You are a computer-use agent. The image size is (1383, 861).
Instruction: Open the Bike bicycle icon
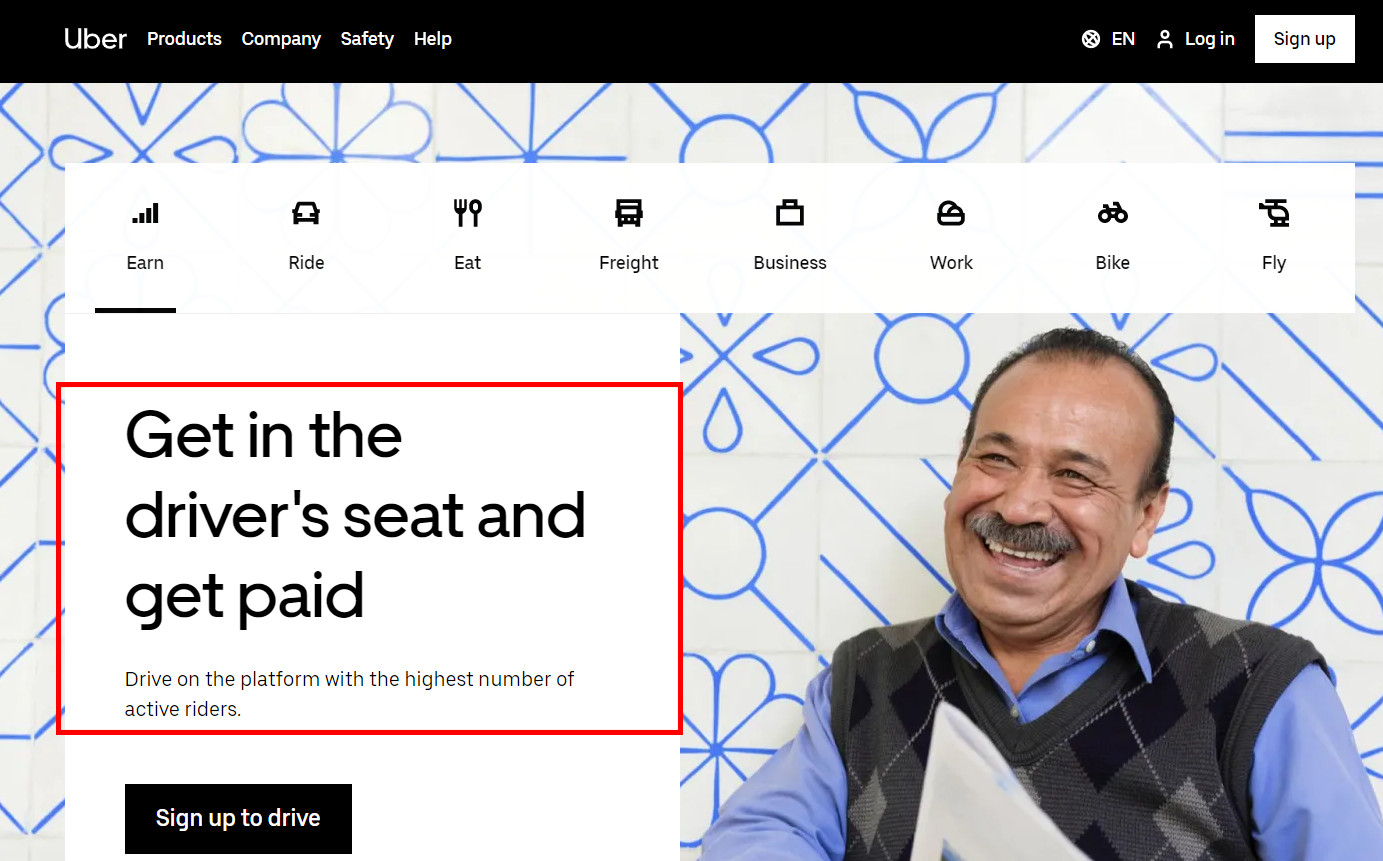tap(1112, 213)
